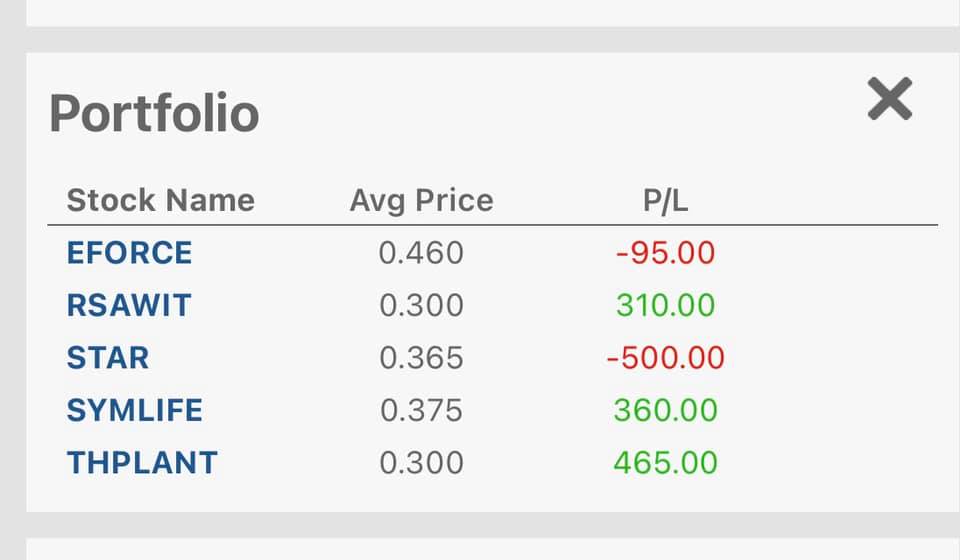Open the EFORCE stock link
The image size is (960, 560).
129,253
